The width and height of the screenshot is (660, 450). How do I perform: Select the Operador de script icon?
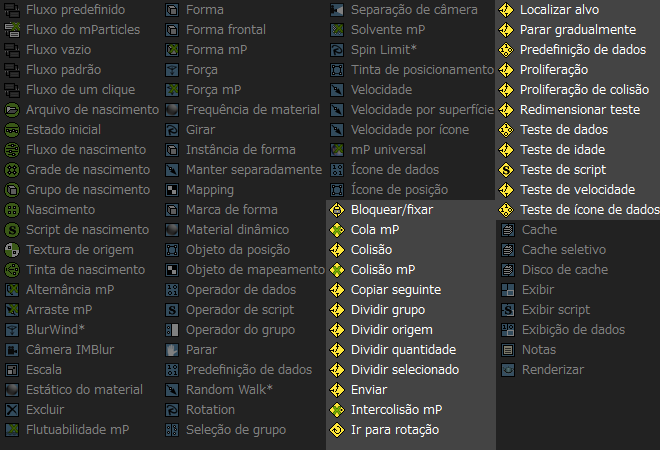pos(172,310)
